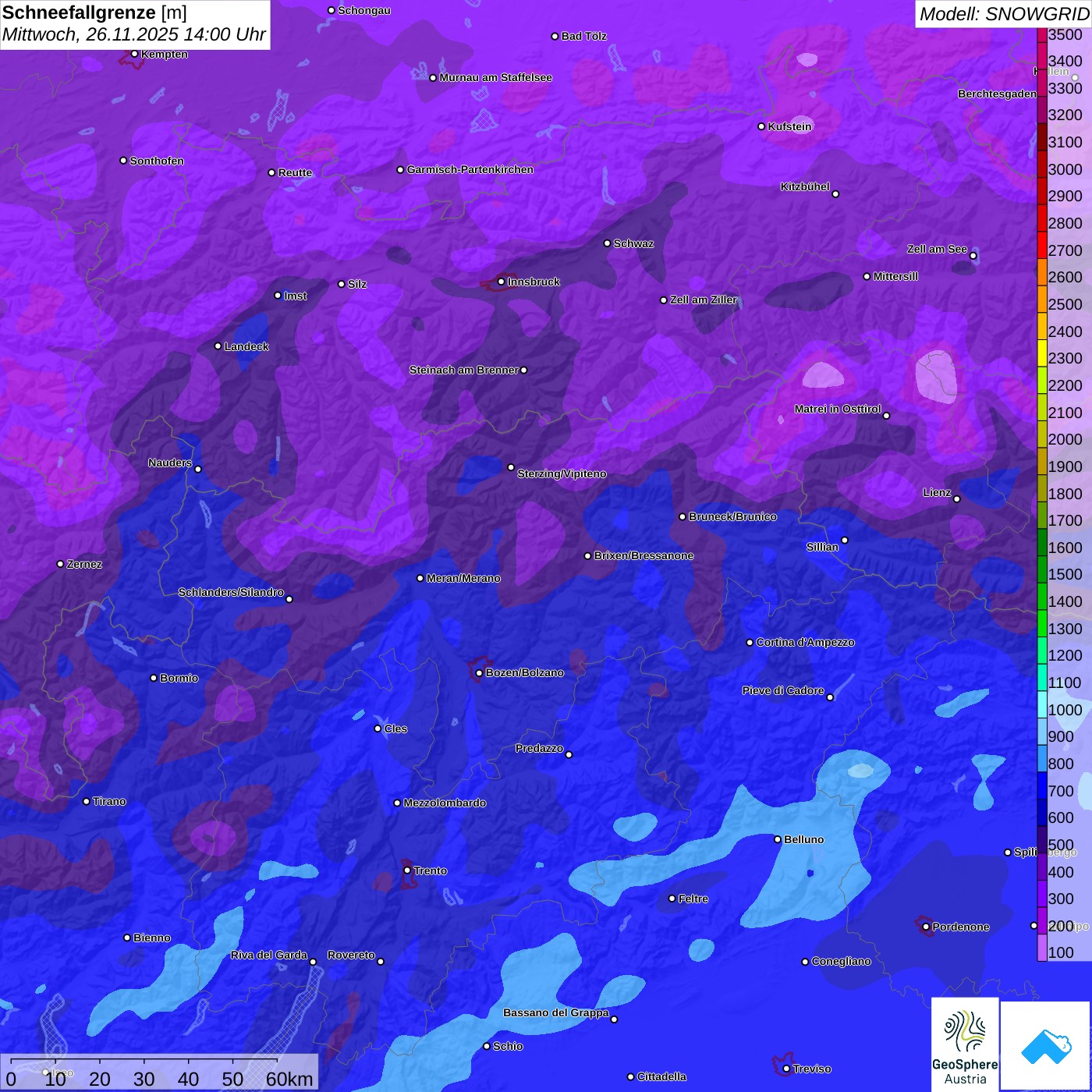
Task: Click the Conegliano label
Action: click(x=841, y=961)
